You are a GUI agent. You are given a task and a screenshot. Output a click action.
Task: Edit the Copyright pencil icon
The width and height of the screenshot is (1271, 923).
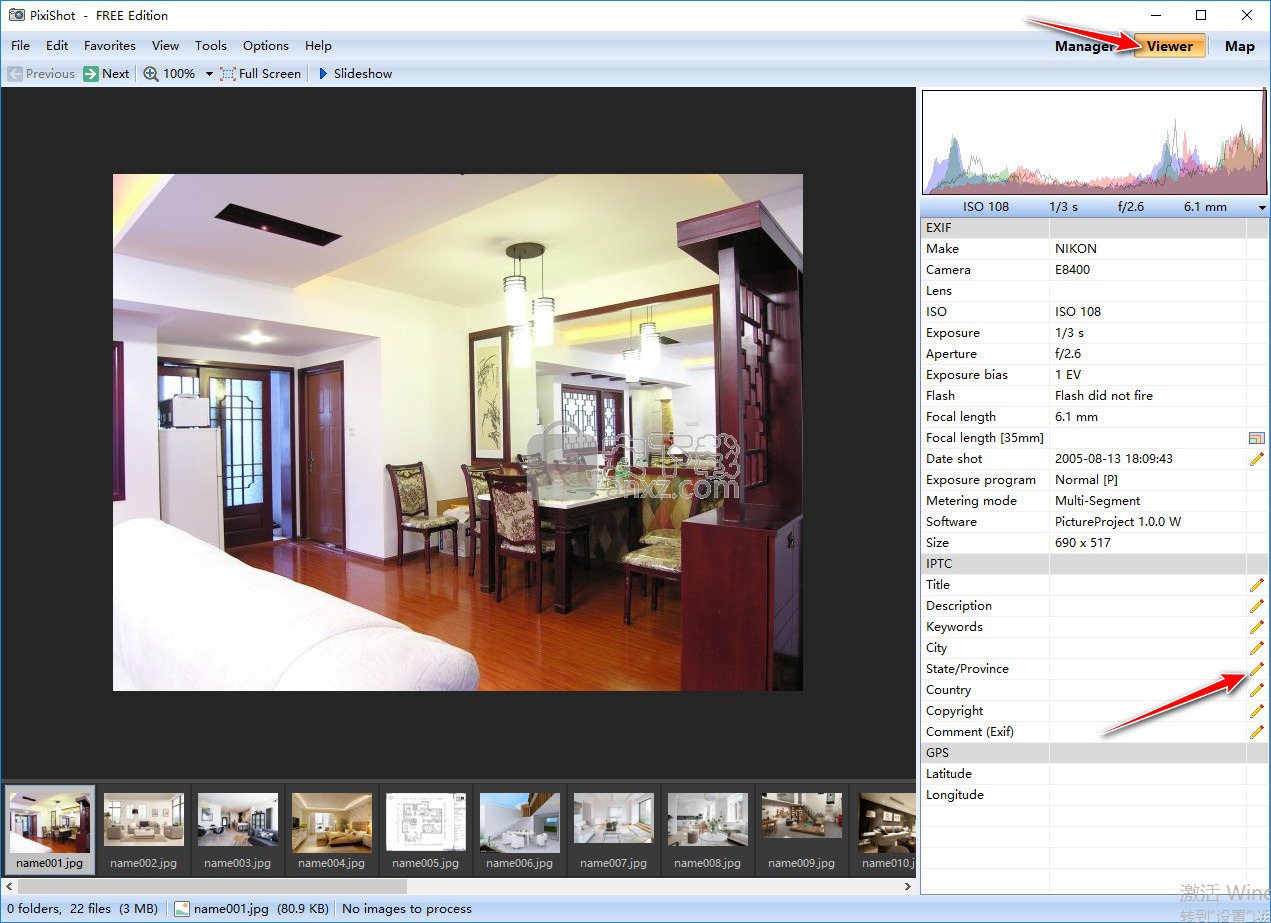coord(1257,711)
